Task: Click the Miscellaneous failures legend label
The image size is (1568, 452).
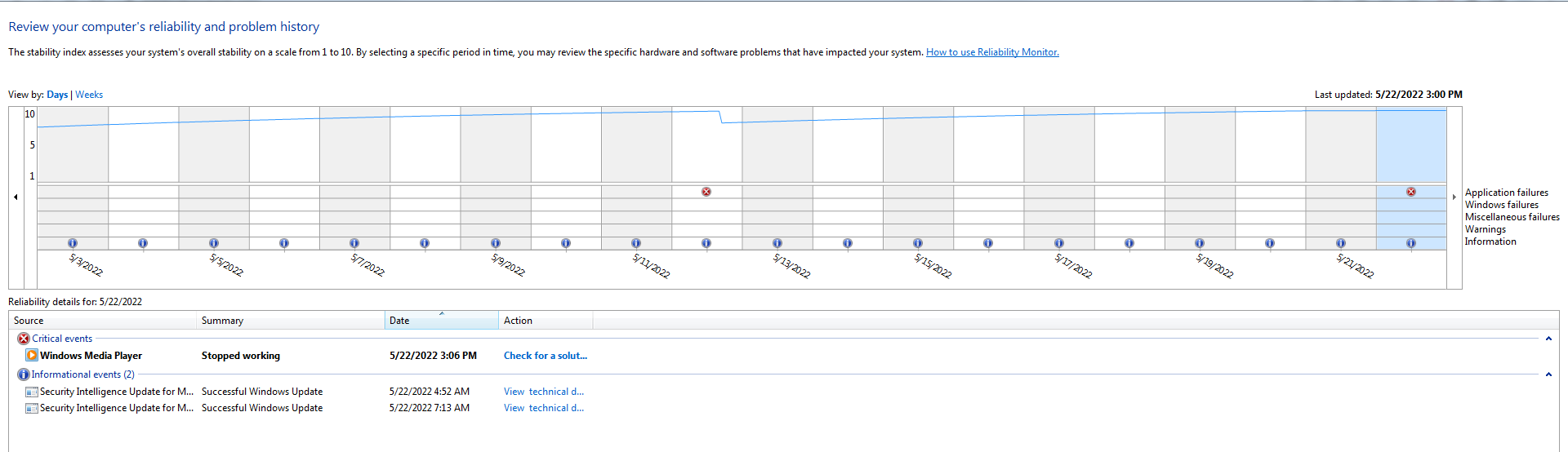Action: pyautogui.click(x=1512, y=217)
